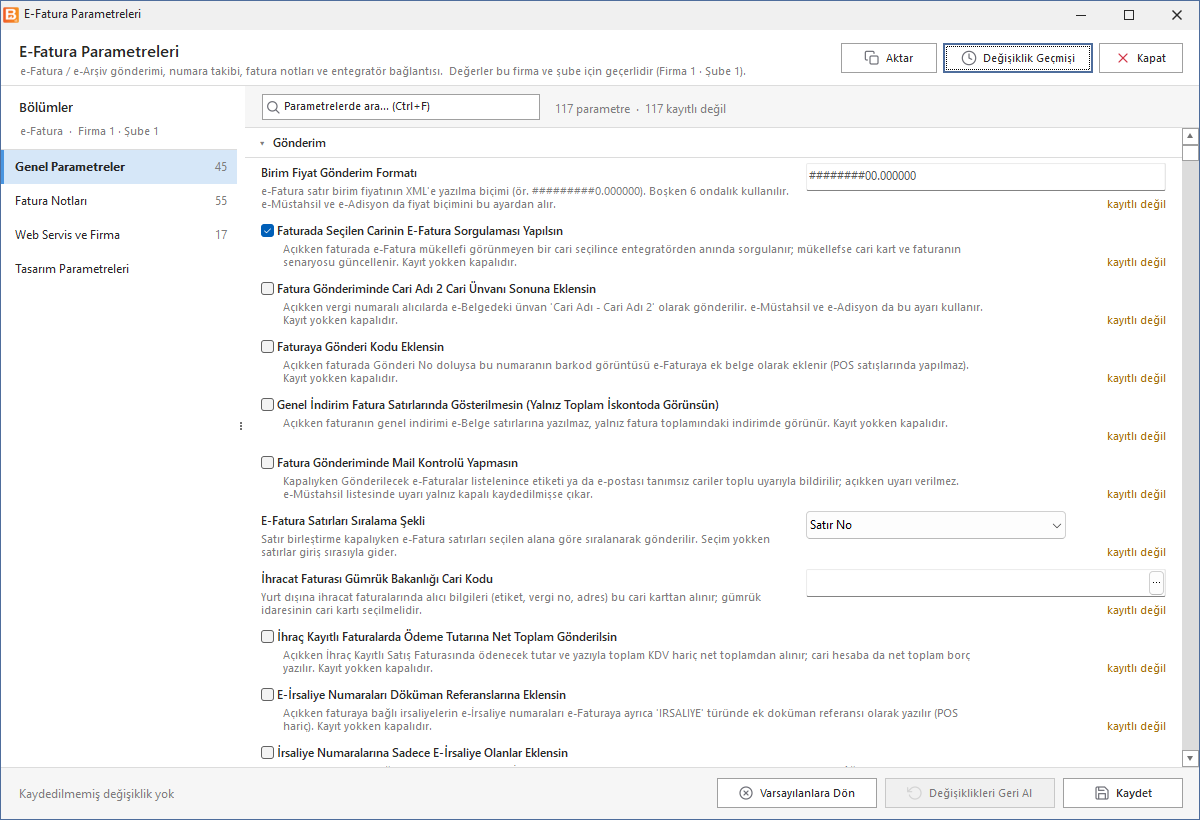The height and width of the screenshot is (820, 1200).
Task: Enable Genel İndirim Fatura Satırlarında Gösterilmesin
Action: [x=267, y=405]
